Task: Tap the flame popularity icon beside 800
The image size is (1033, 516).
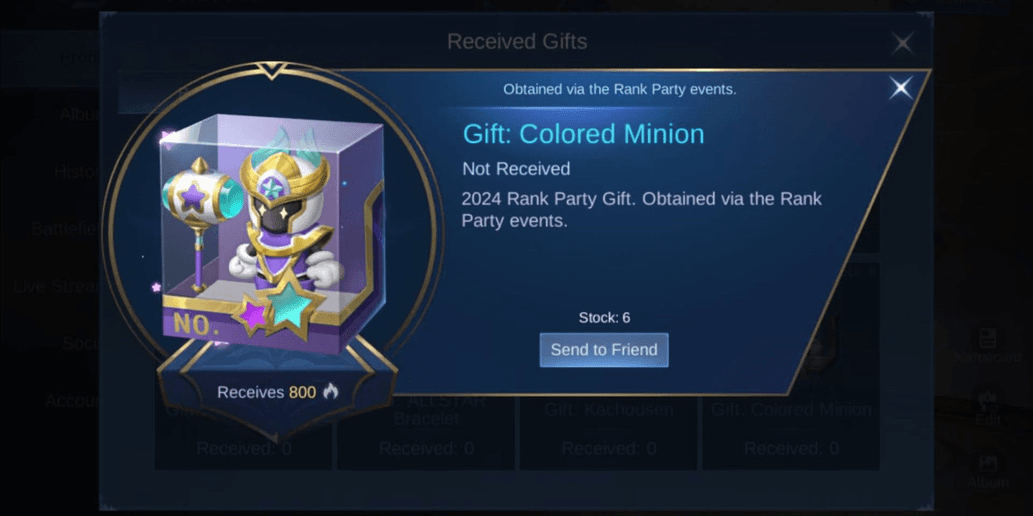Action: (330, 392)
